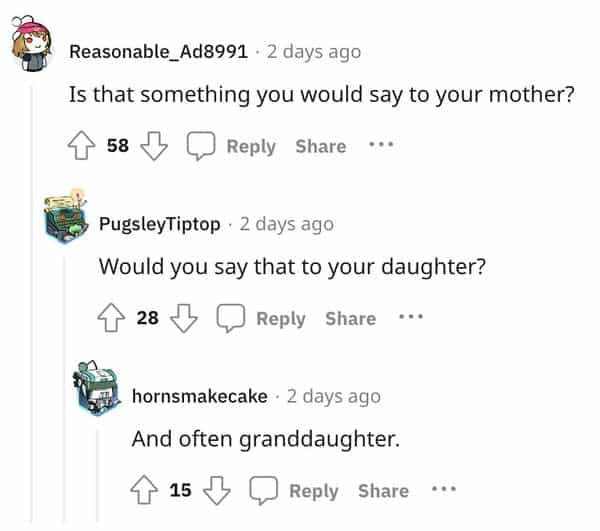Downvote Reasonable_Ad8991's comment
The image size is (600, 531).
point(152,147)
